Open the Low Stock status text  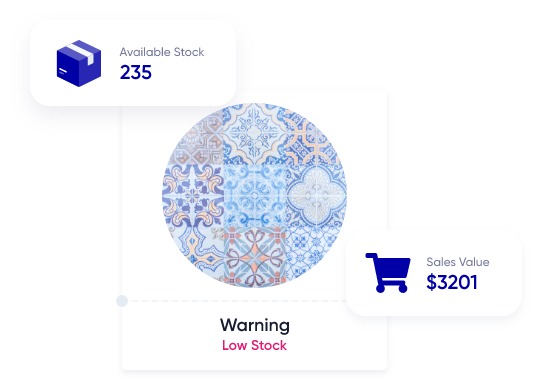[254, 345]
